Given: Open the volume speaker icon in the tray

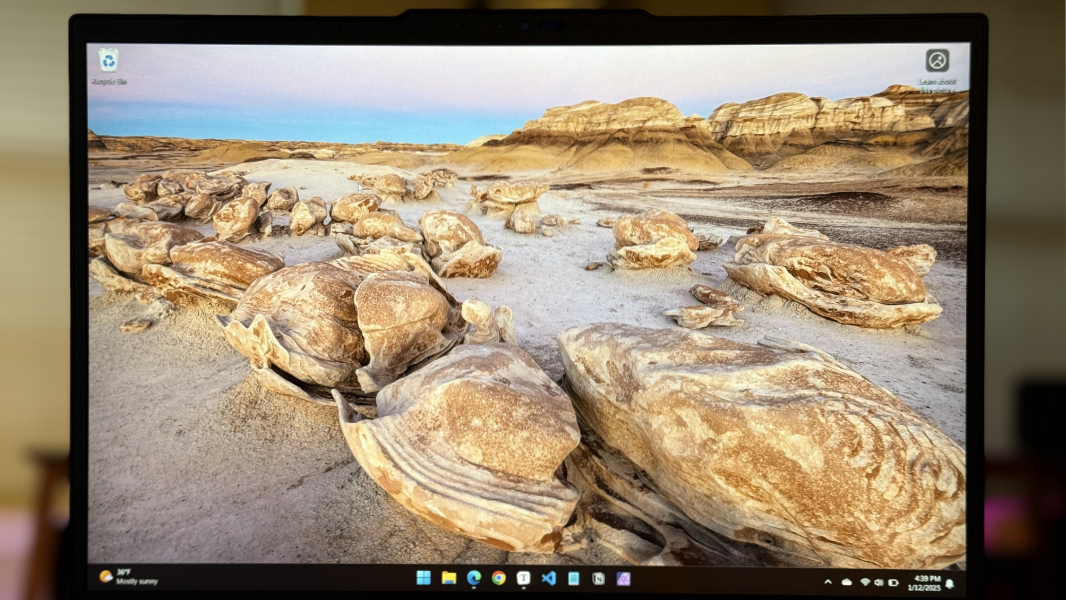Looking at the screenshot, I should click(878, 582).
